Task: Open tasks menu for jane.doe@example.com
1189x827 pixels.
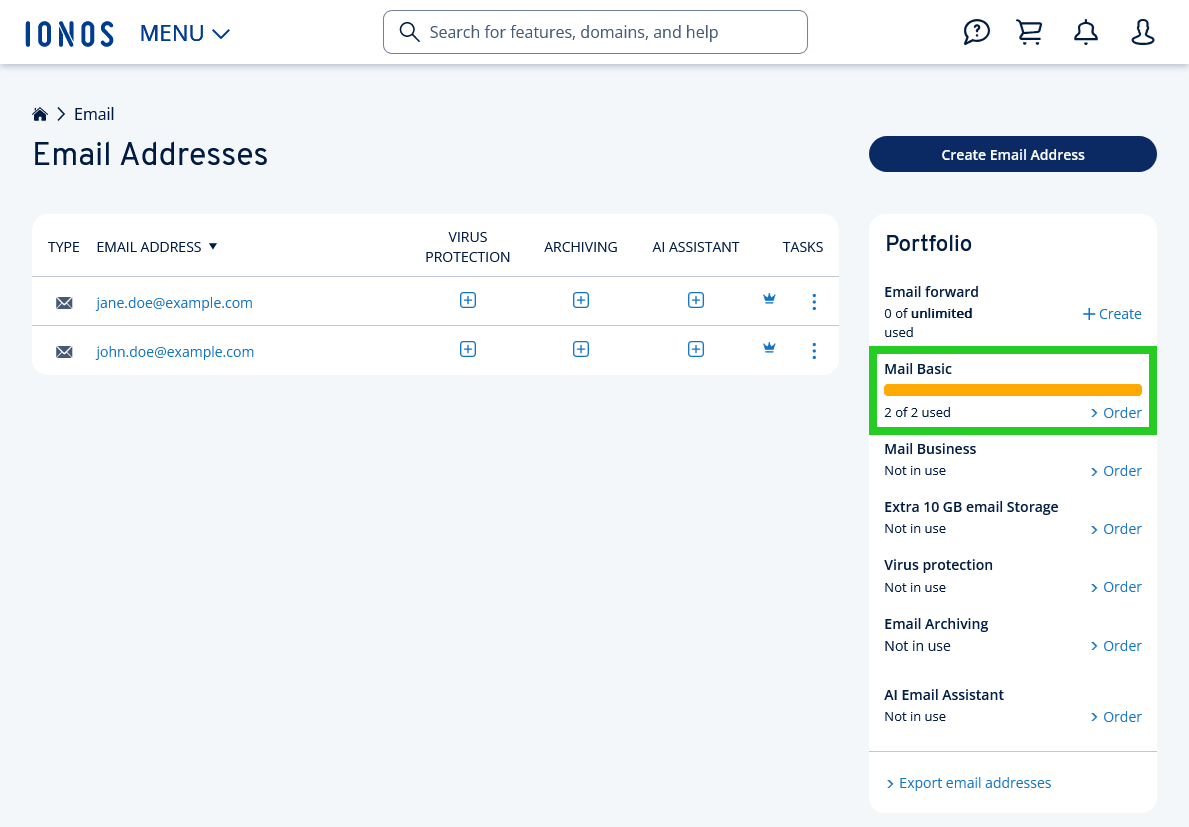Action: (x=814, y=302)
